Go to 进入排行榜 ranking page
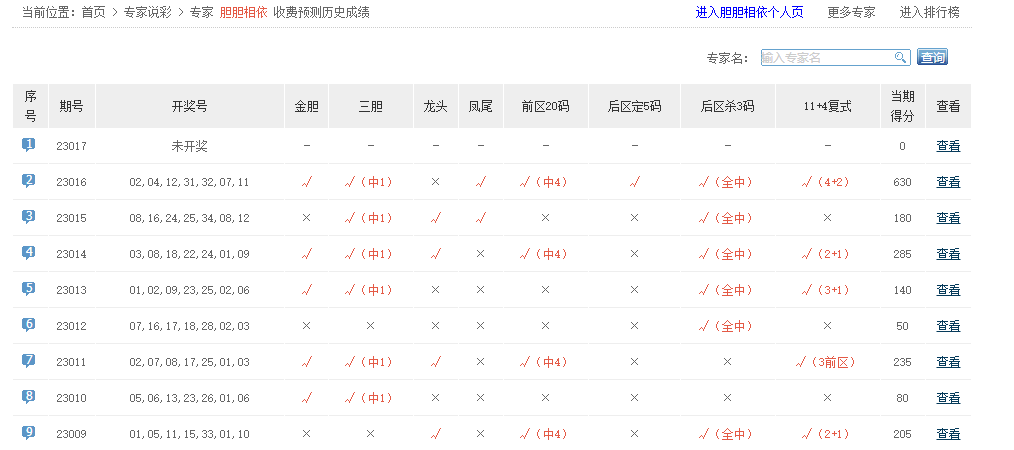The image size is (1014, 450). click(x=929, y=13)
